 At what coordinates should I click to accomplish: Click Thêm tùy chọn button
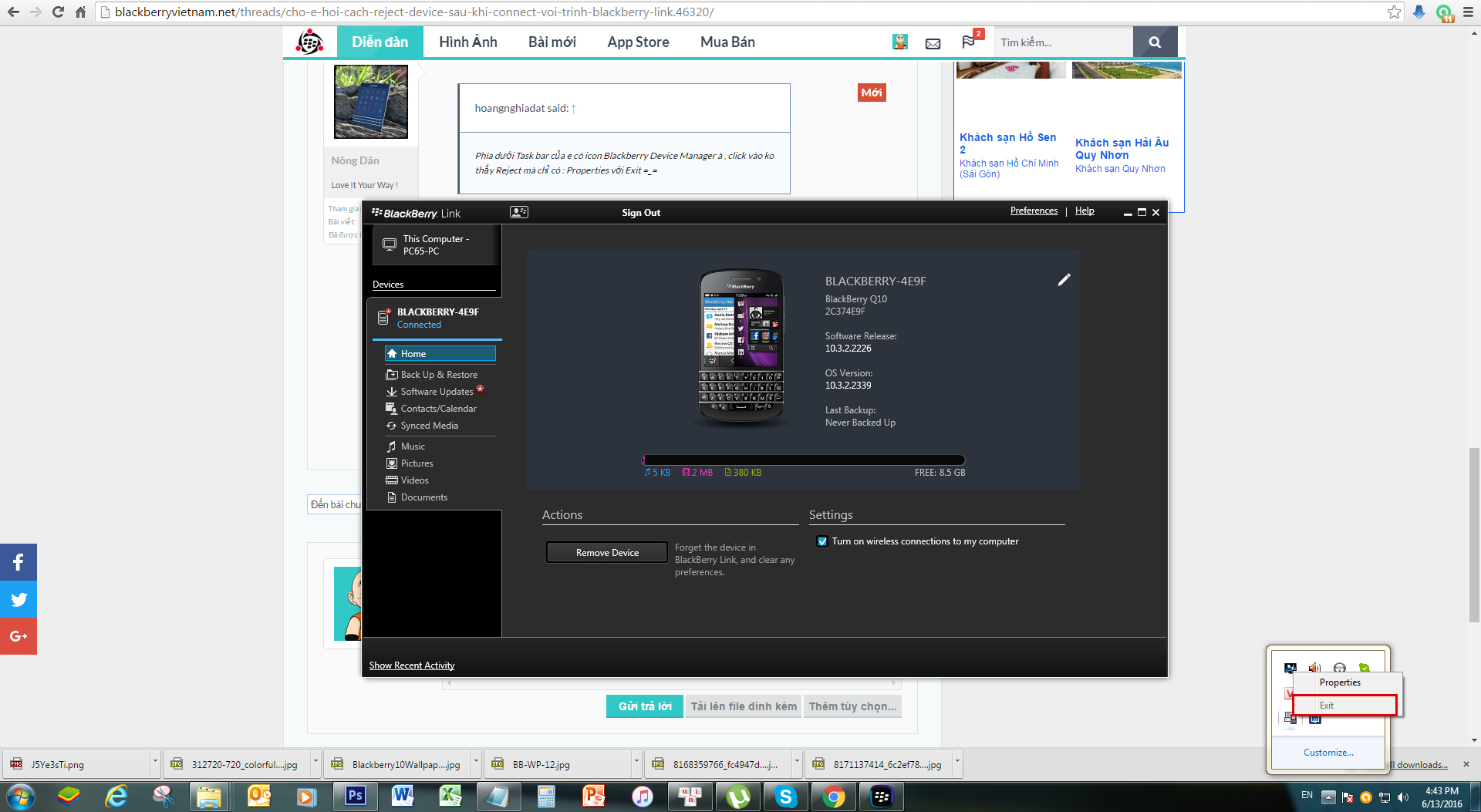(x=852, y=706)
